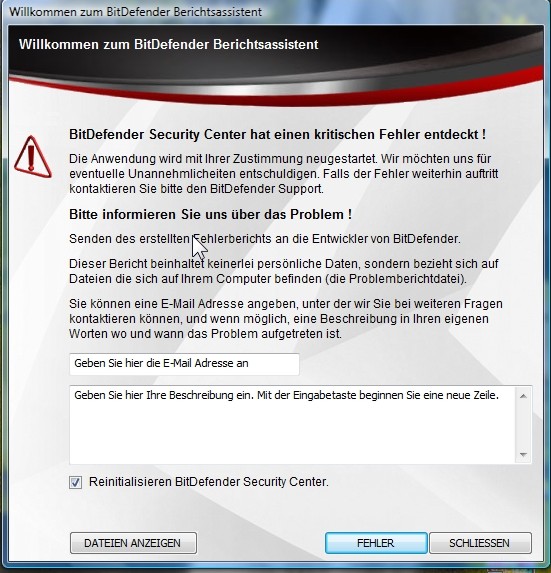The height and width of the screenshot is (573, 551).
Task: Click the black header banner title
Action: pos(168,44)
